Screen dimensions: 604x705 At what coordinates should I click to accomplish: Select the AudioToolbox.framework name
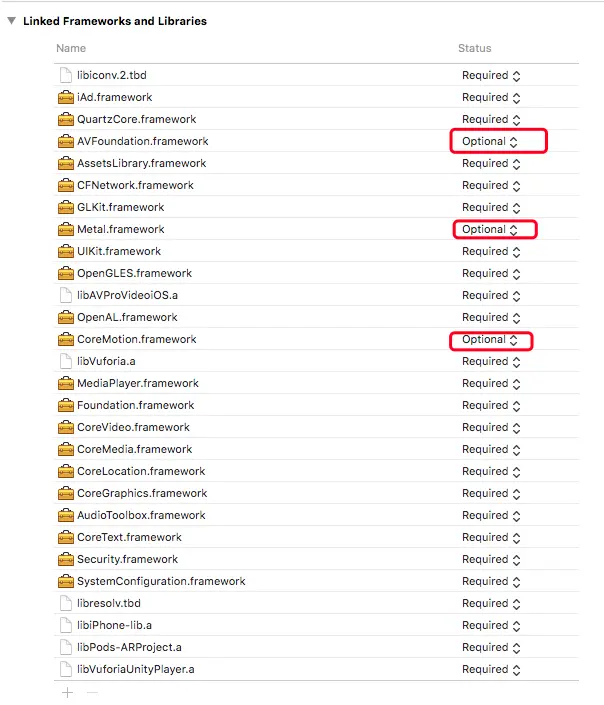click(141, 515)
